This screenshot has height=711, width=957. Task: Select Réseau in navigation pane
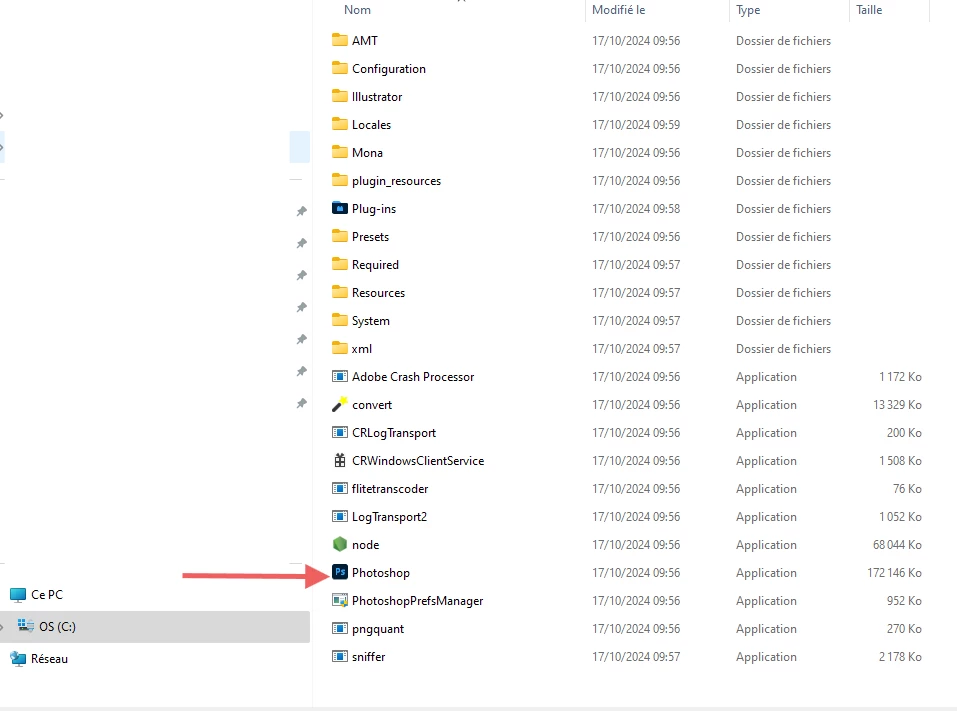(49, 659)
